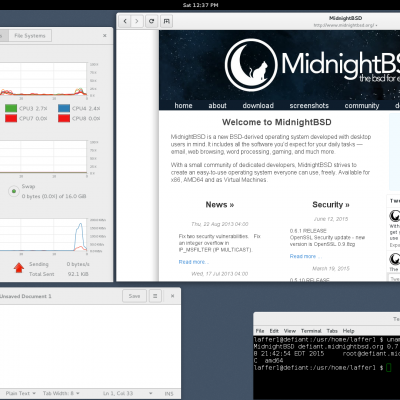Open the Terminal menu in terminal window
This screenshot has height=400, width=400.
click(x=311, y=331)
